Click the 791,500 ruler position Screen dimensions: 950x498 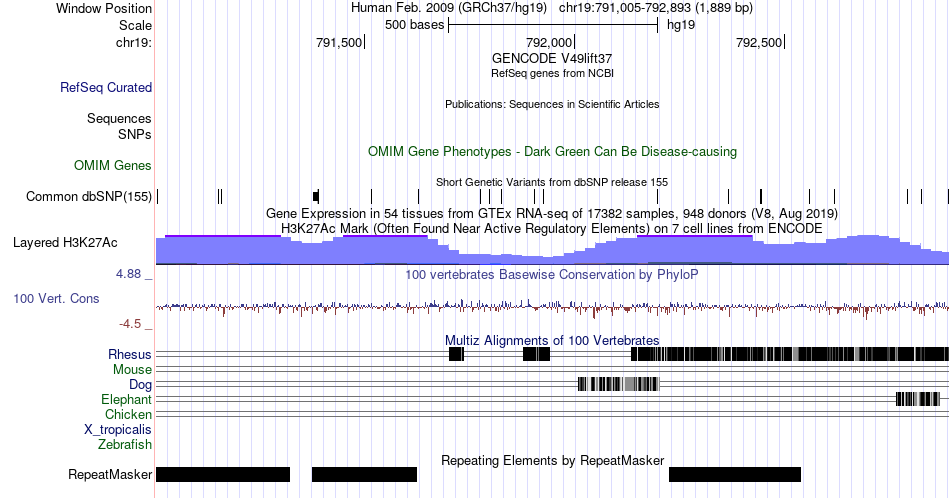[x=339, y=42]
